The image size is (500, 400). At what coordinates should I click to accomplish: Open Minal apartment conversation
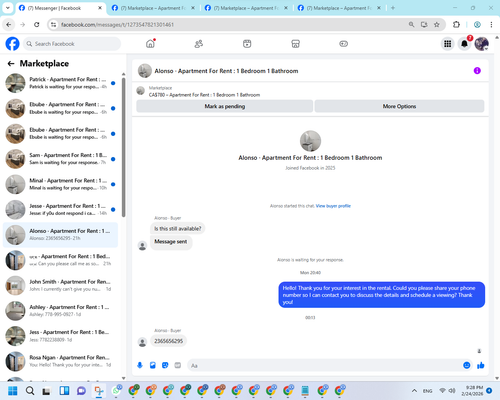(60, 184)
